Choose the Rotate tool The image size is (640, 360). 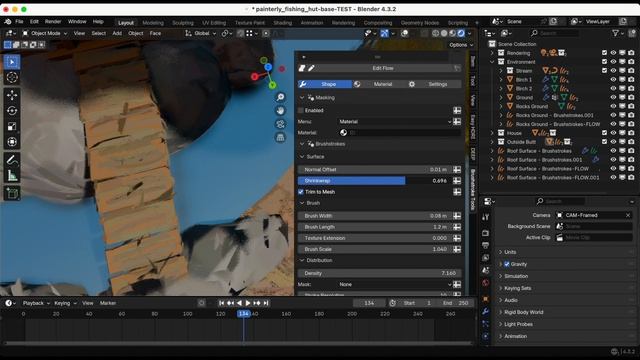coord(12,111)
